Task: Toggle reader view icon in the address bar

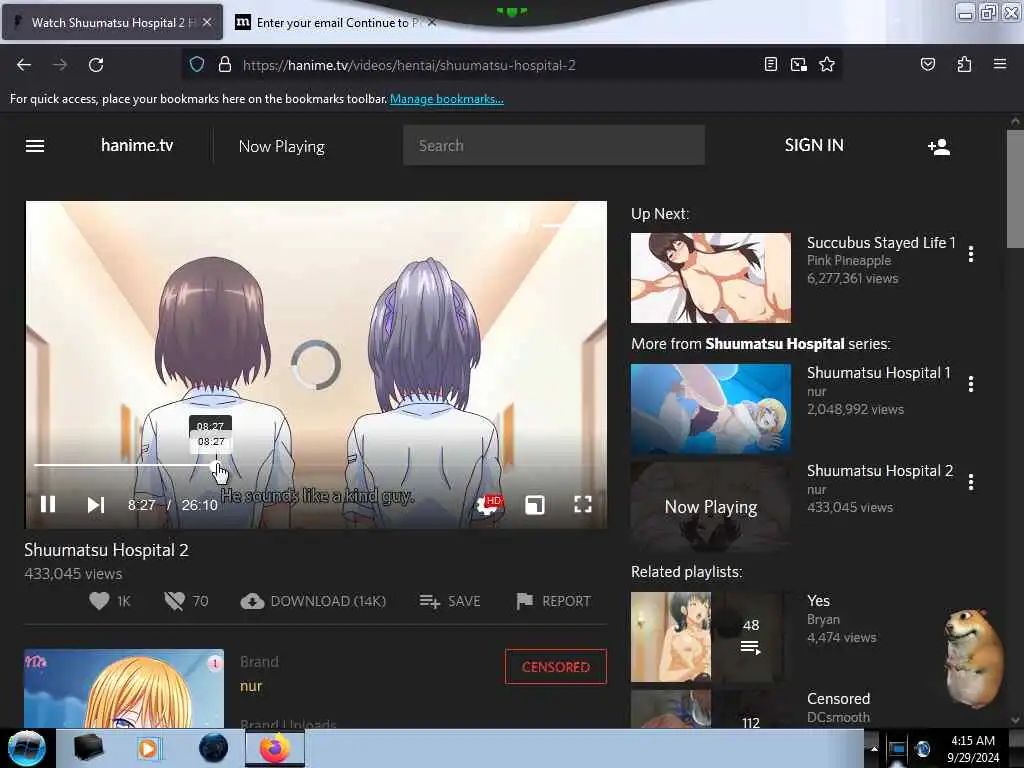Action: (x=771, y=64)
